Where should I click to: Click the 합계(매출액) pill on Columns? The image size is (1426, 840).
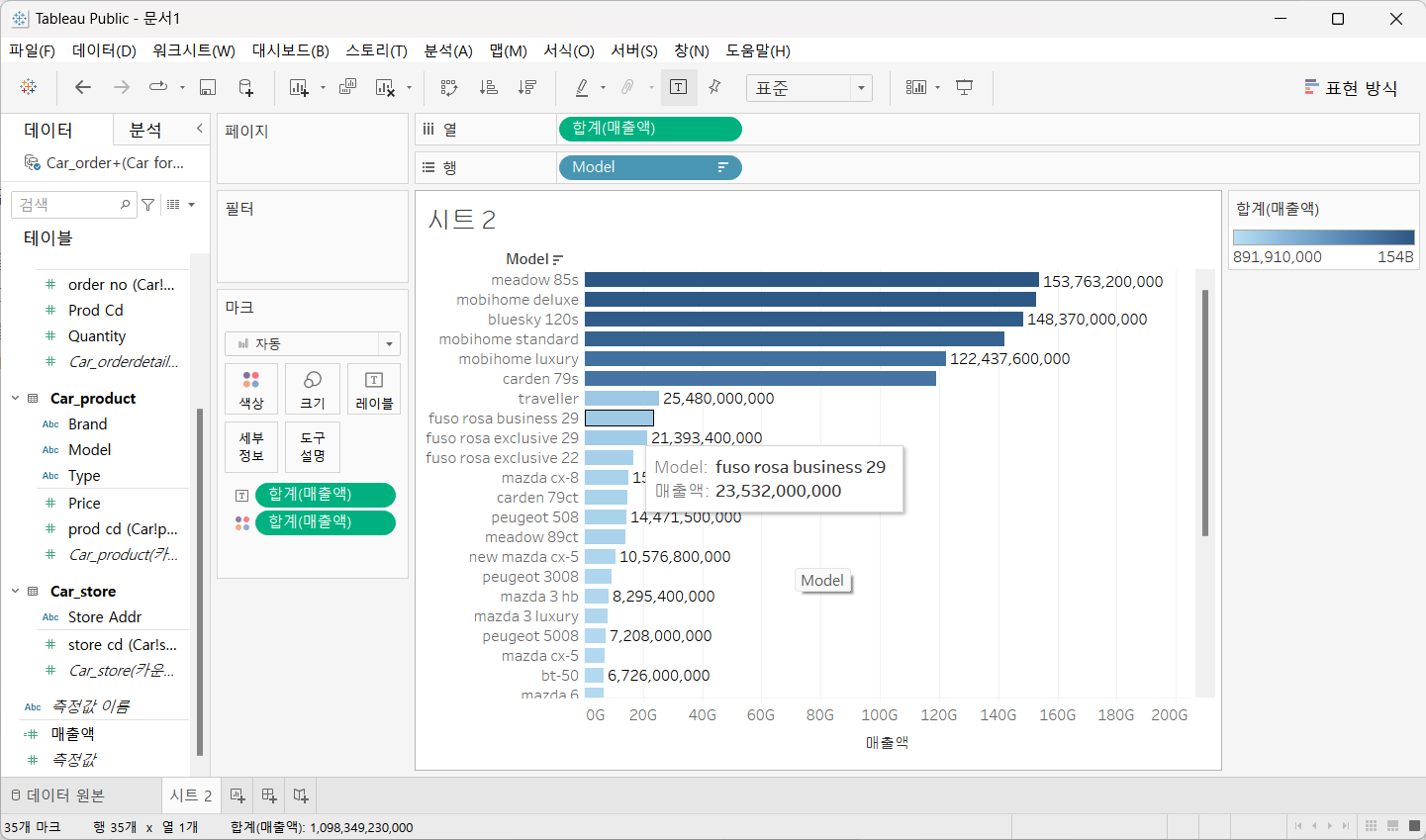(x=650, y=129)
